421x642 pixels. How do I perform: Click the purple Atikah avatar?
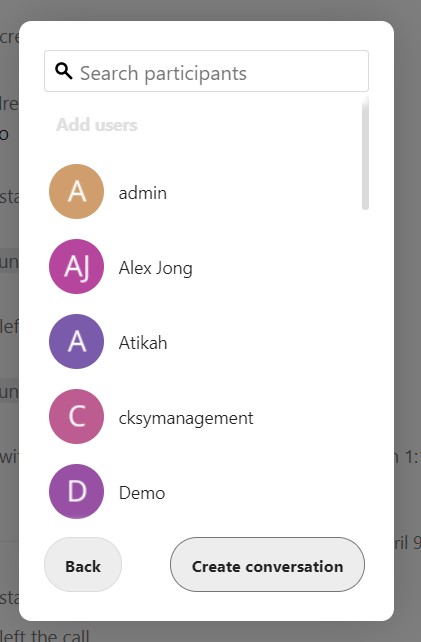tap(77, 341)
